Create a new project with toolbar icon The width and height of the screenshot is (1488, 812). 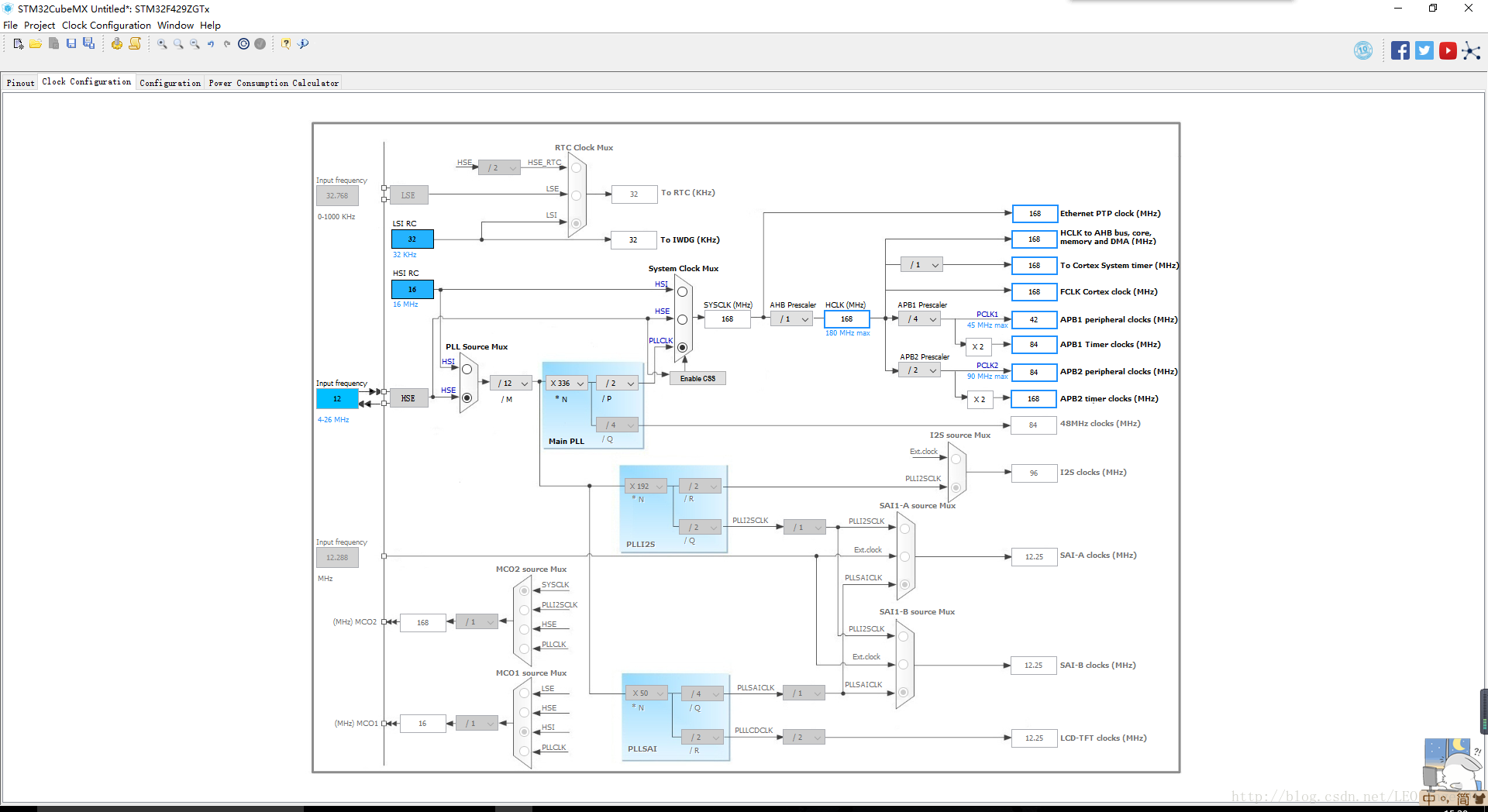pyautogui.click(x=19, y=44)
